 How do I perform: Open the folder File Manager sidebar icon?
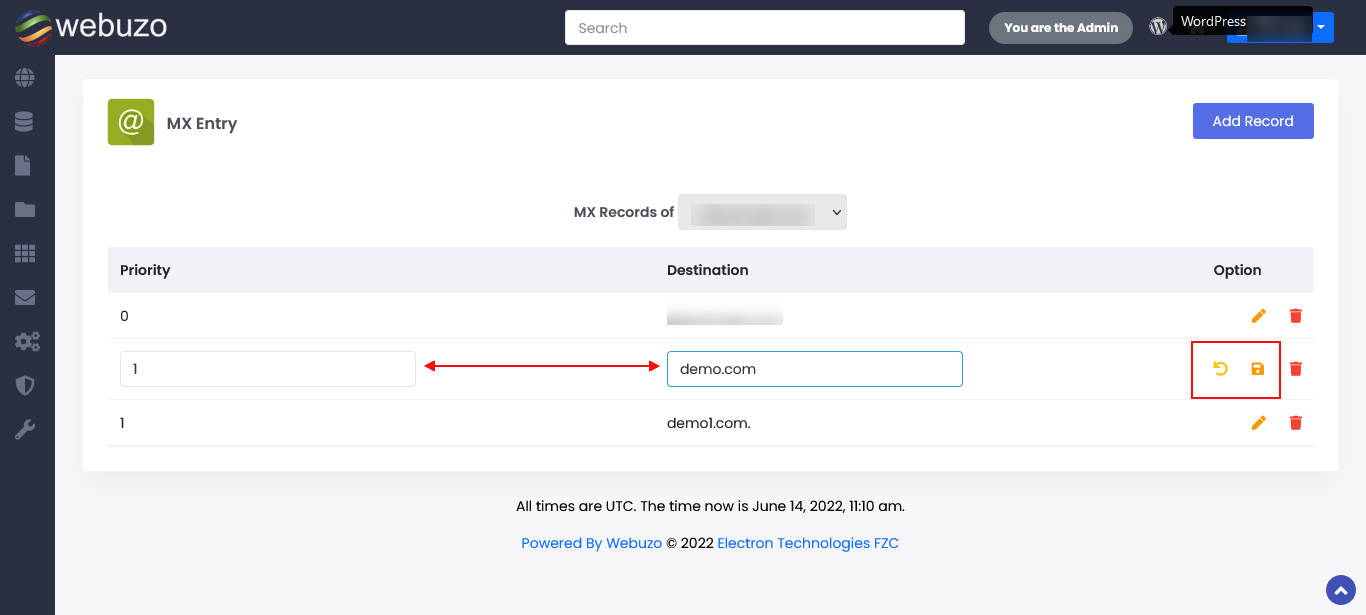[25, 210]
